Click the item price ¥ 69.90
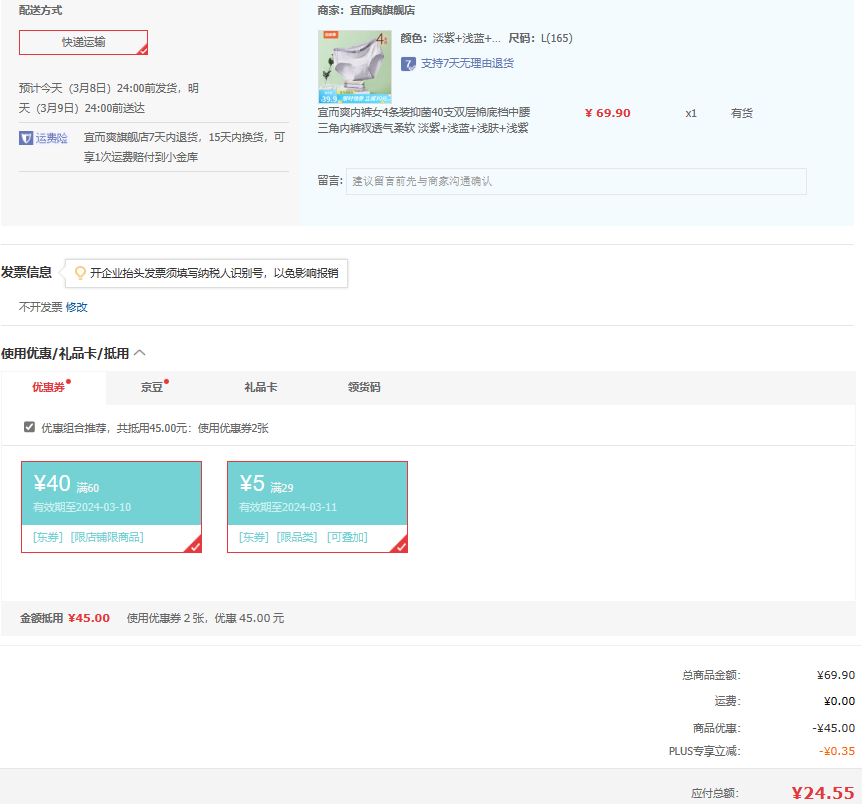 pos(607,113)
